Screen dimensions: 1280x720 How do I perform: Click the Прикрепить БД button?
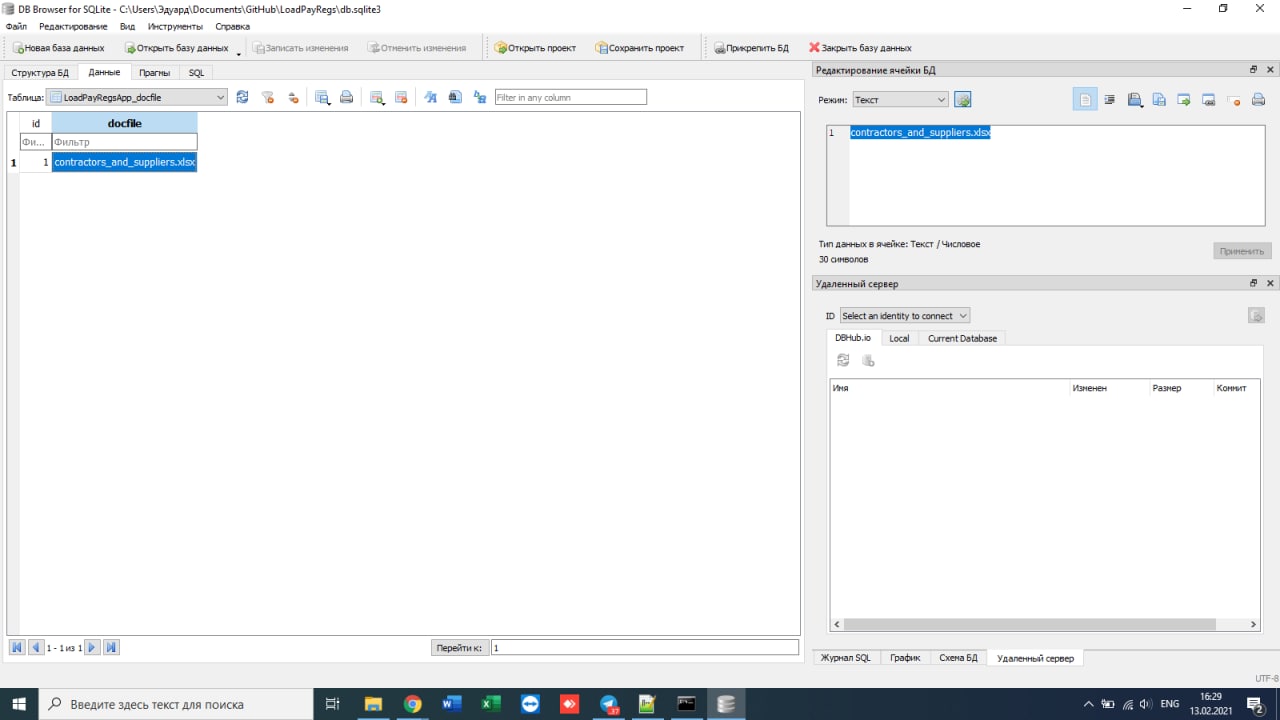tap(751, 48)
